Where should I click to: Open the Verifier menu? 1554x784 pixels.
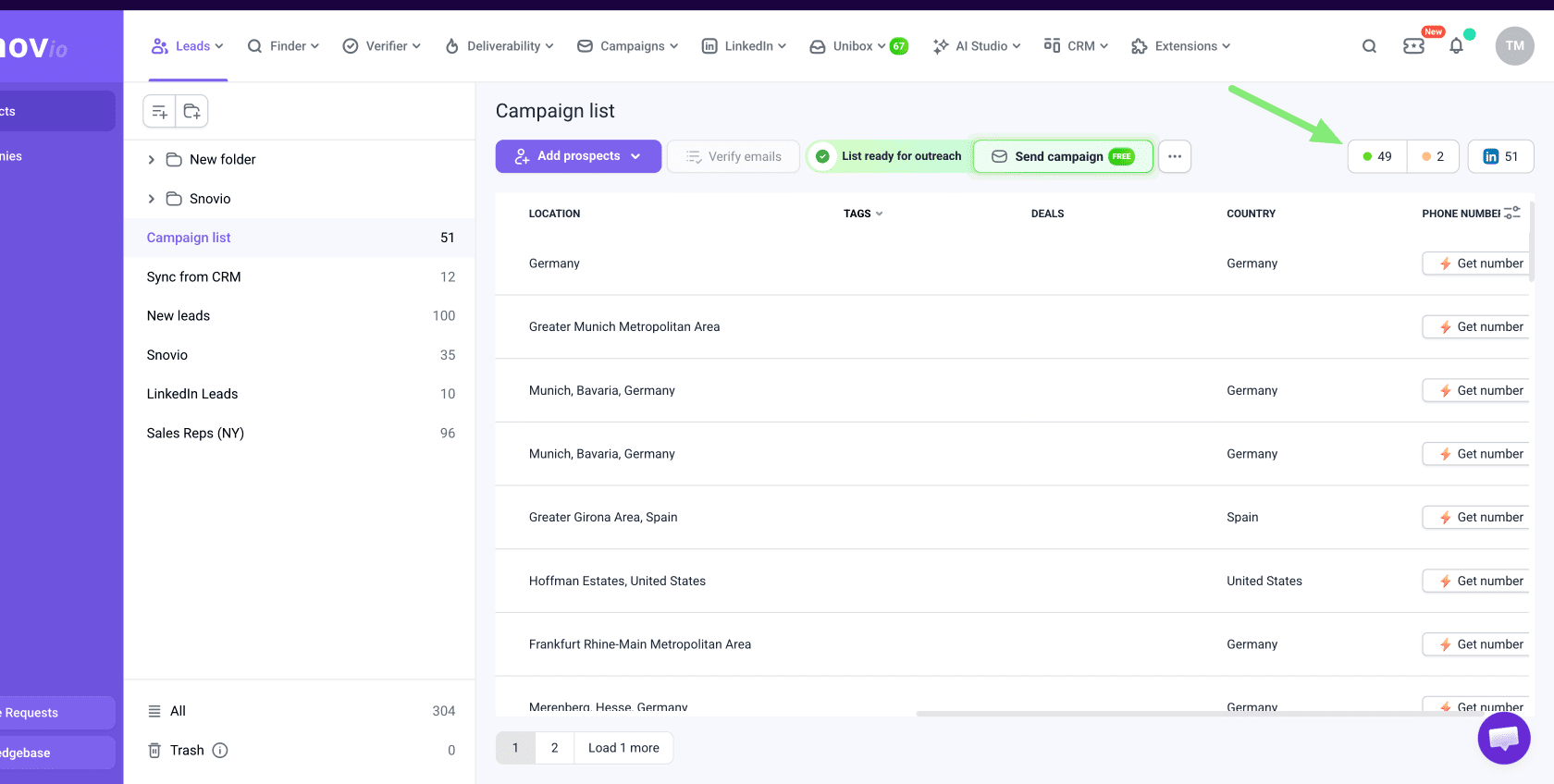click(381, 46)
